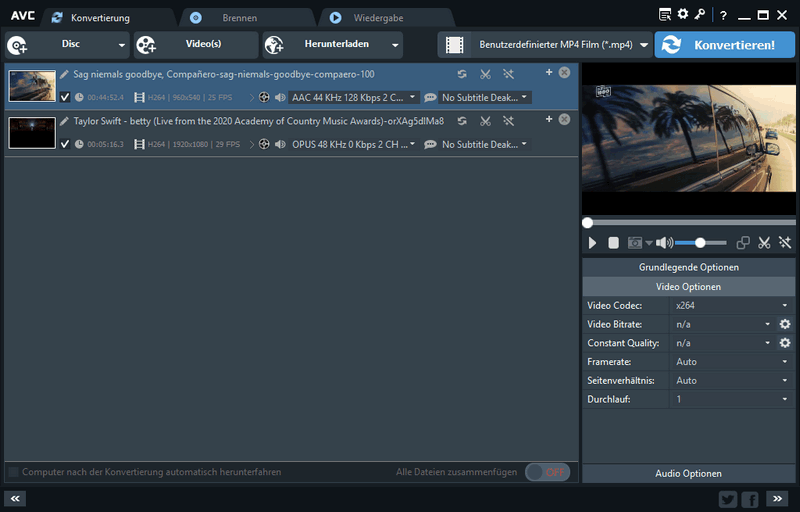Click video reel icon on Taylor Swift row
The image size is (800, 512).
coord(264,144)
